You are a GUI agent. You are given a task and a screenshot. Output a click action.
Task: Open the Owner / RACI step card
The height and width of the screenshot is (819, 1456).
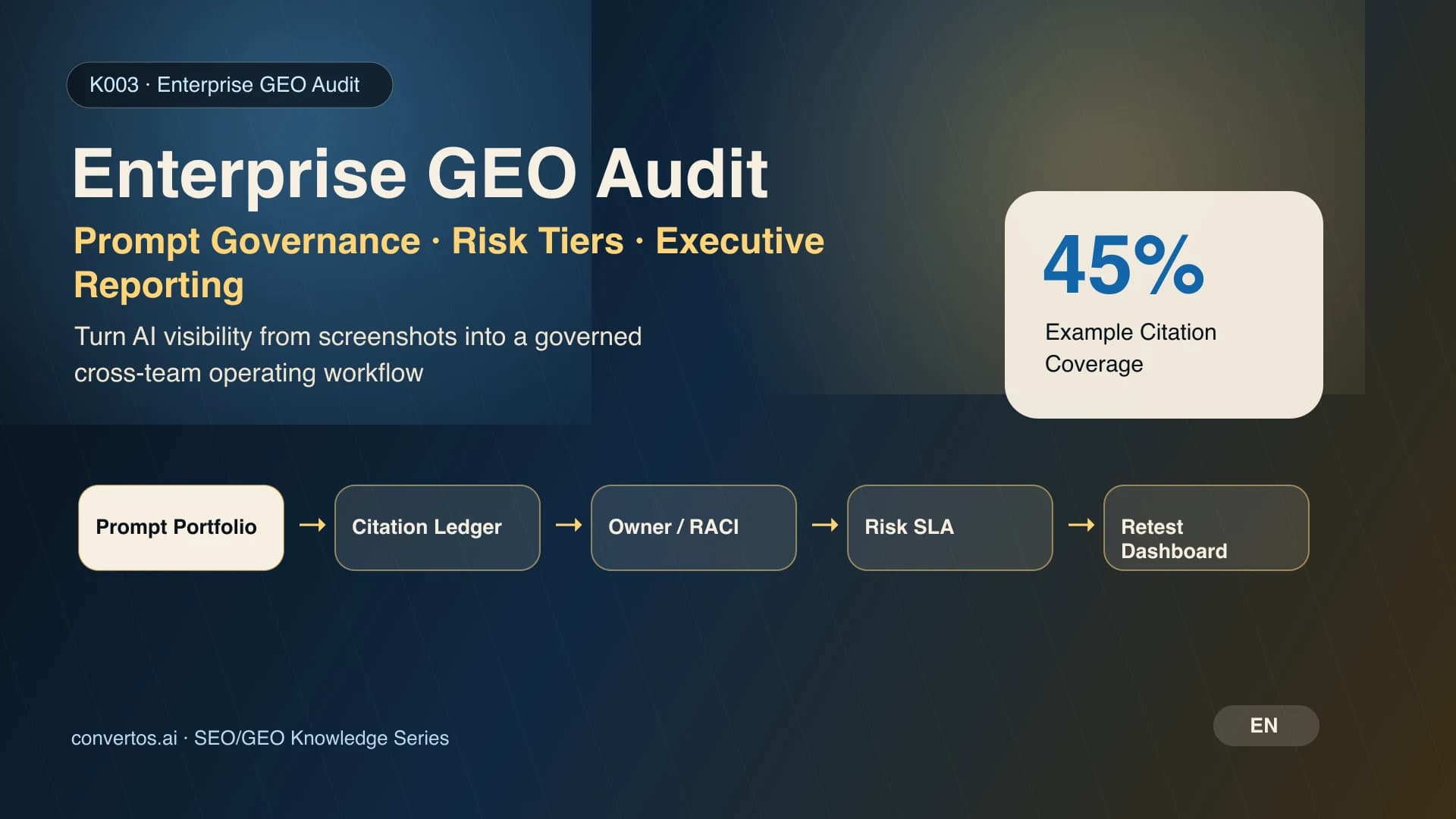point(694,528)
